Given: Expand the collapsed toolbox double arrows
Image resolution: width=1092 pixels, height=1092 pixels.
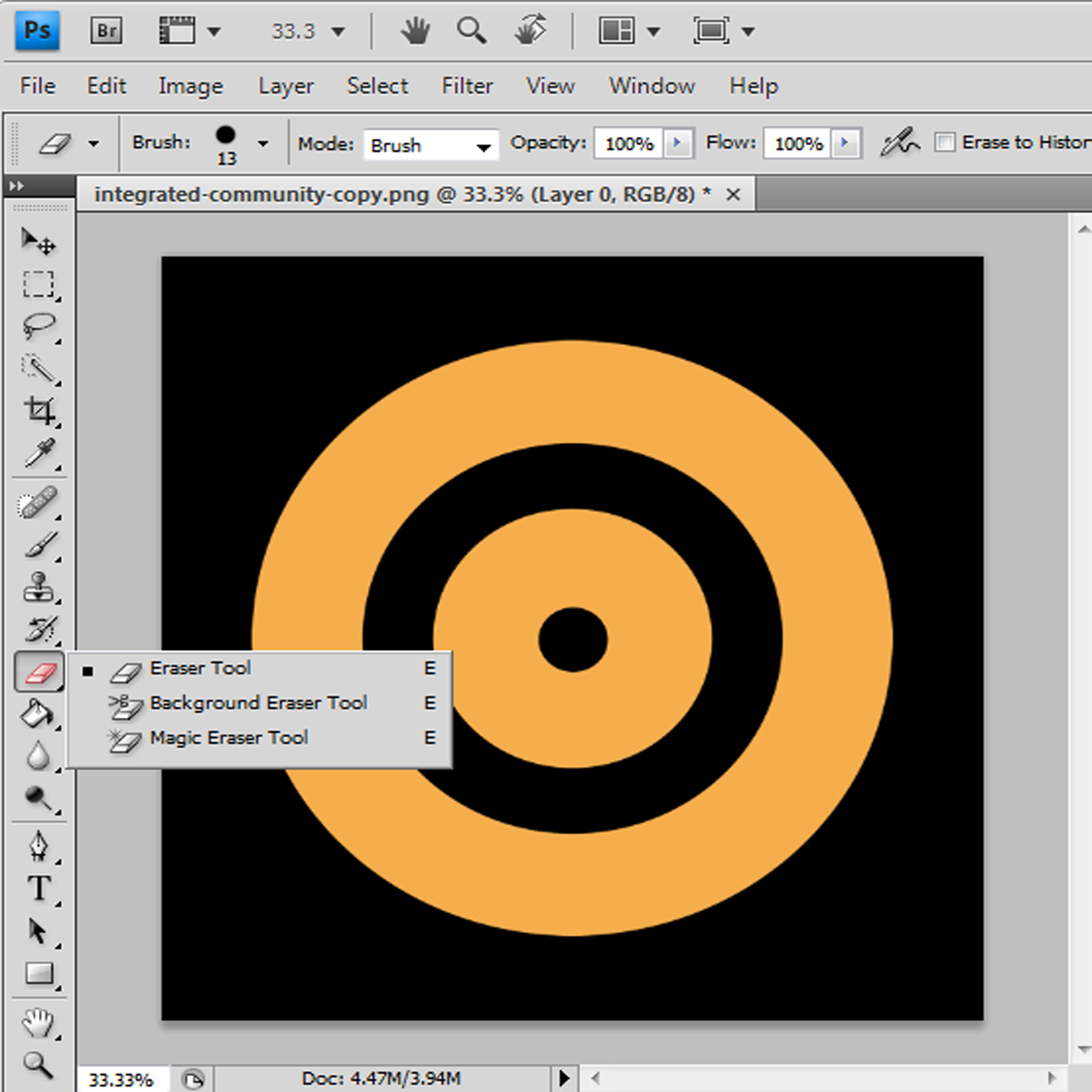Looking at the screenshot, I should (x=17, y=186).
